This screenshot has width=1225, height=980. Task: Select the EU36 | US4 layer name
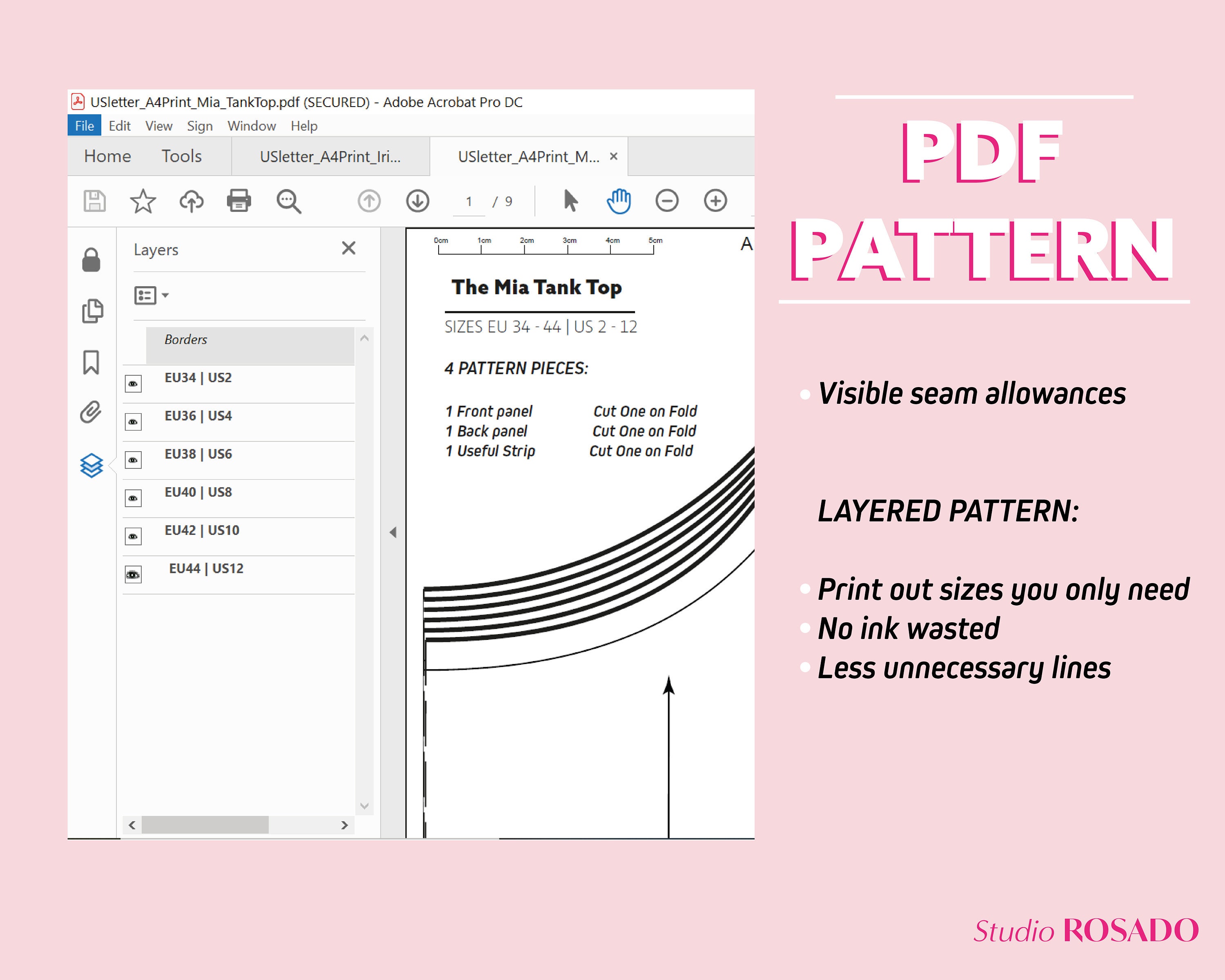click(198, 416)
